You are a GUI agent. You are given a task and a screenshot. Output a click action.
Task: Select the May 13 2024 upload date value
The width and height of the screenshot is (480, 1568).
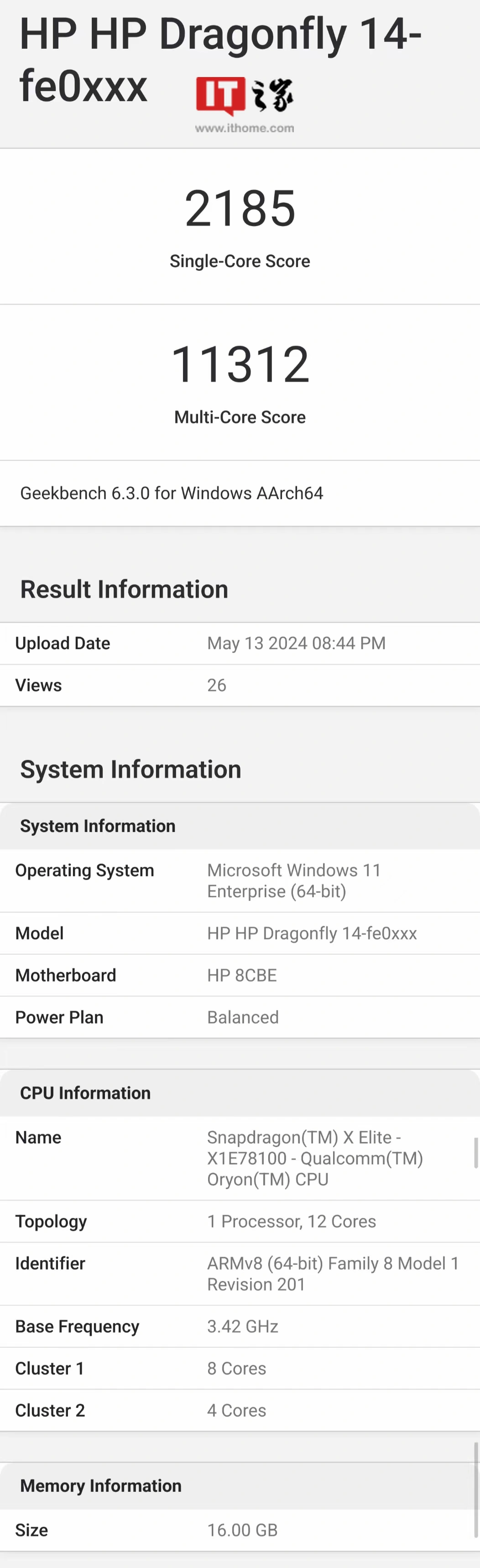pyautogui.click(x=296, y=643)
